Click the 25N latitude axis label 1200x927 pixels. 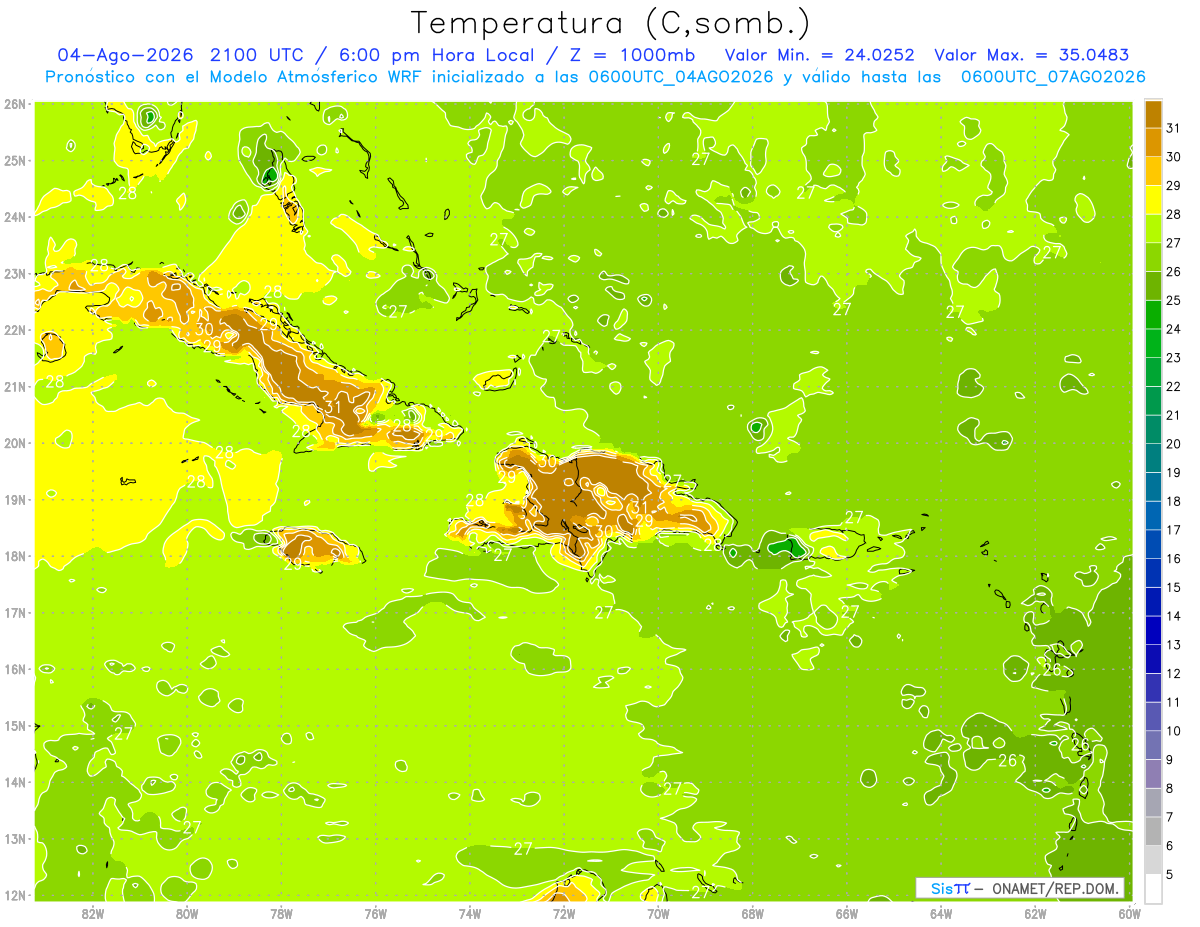tap(15, 160)
